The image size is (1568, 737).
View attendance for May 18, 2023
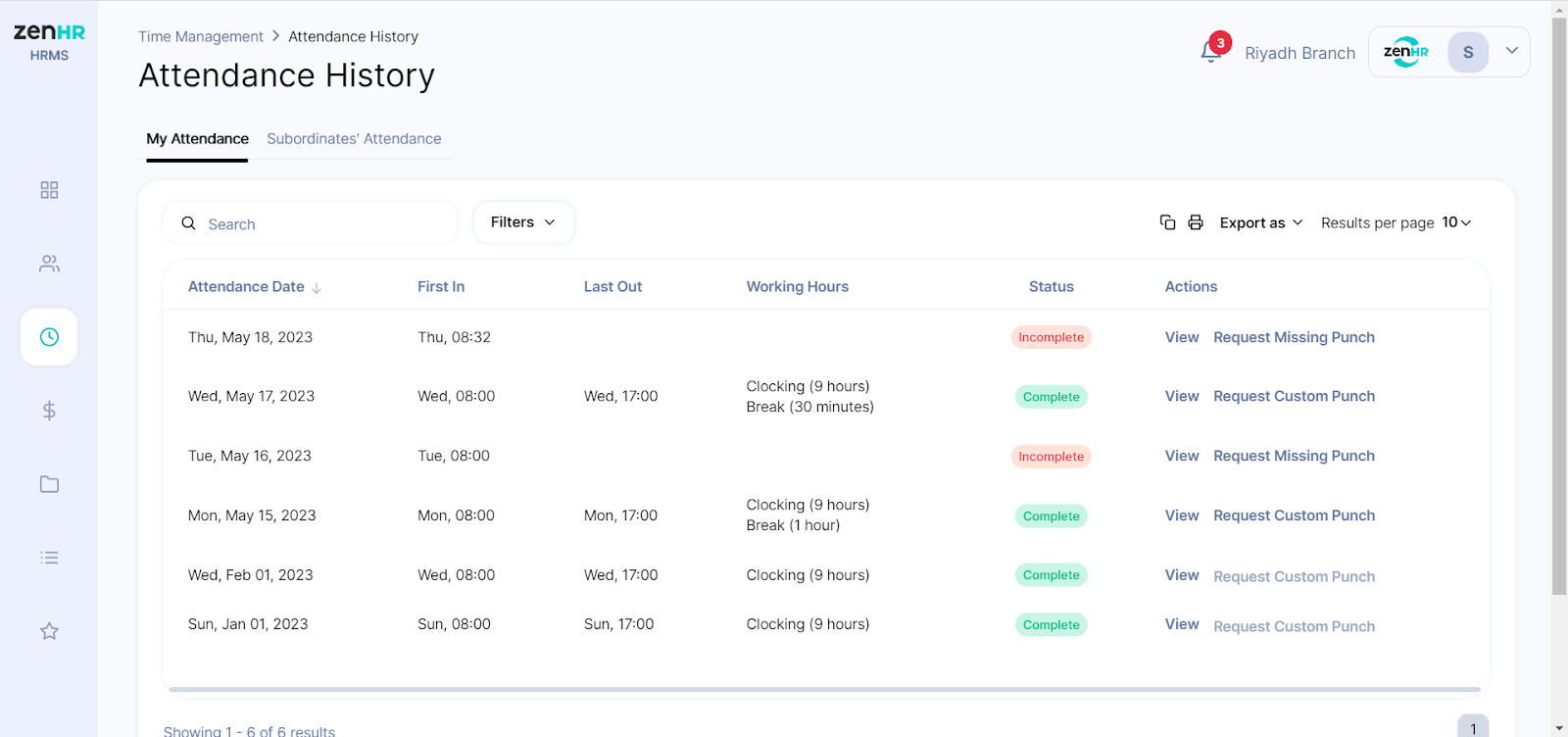pos(1182,337)
